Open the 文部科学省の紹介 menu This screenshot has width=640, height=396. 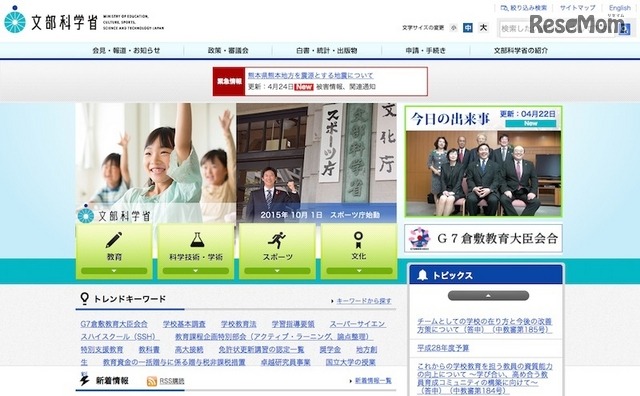[x=521, y=51]
